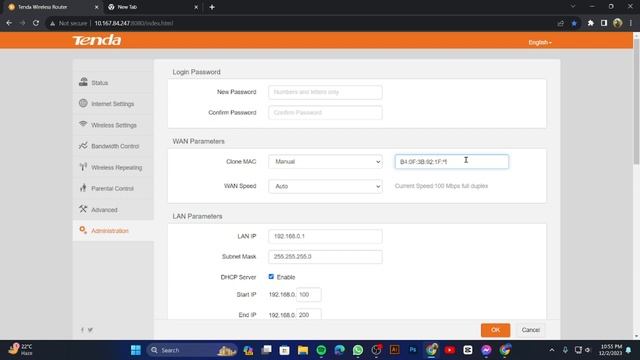
Task: Click the browser back arrow
Action: pyautogui.click(x=9, y=23)
